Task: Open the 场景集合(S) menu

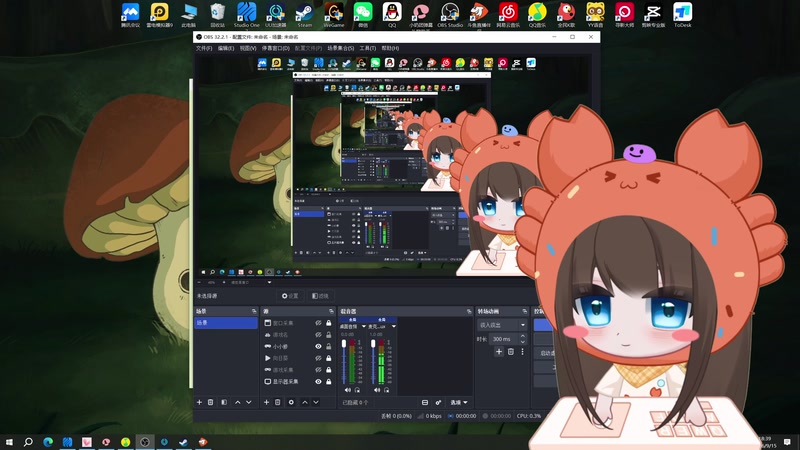Action: (x=340, y=48)
